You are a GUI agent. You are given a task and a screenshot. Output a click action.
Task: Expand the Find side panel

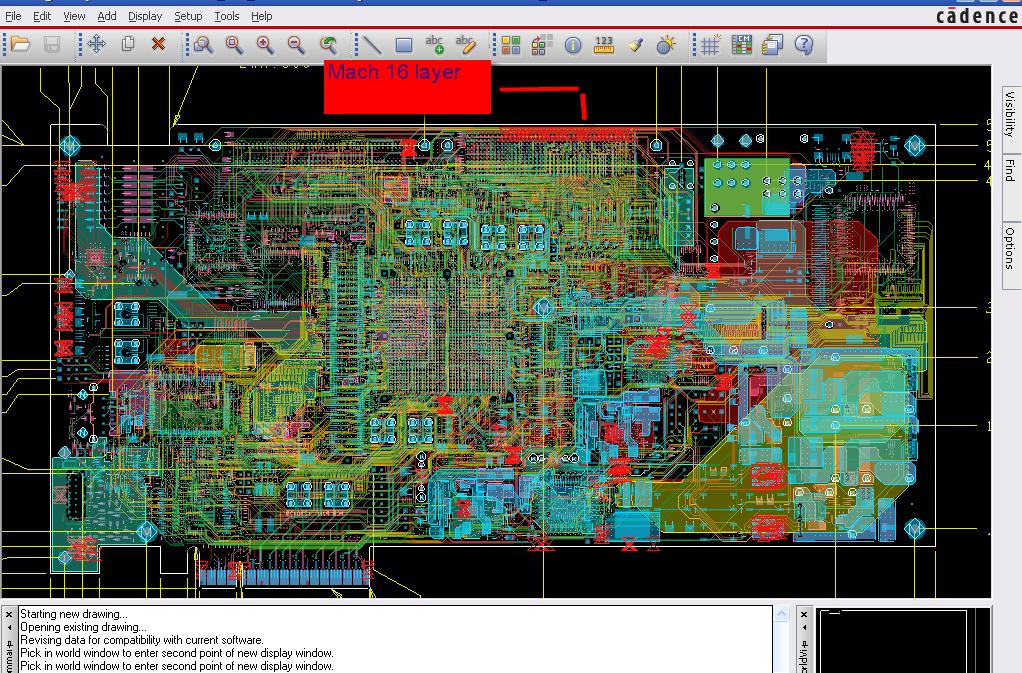pos(1010,169)
